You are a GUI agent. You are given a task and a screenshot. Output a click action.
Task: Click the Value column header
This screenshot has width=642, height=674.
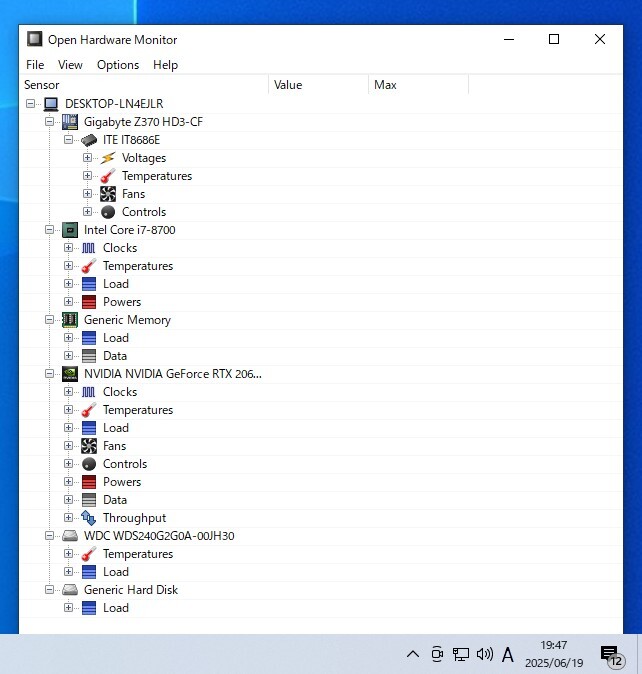pos(319,85)
